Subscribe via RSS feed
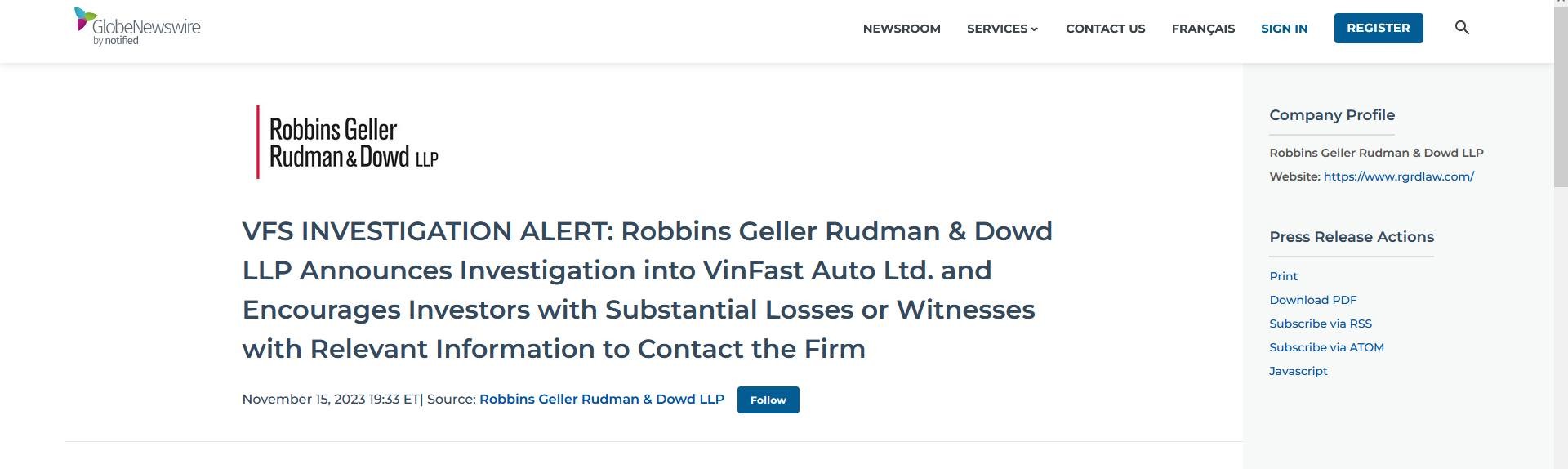The width and height of the screenshot is (1568, 469). [x=1320, y=324]
